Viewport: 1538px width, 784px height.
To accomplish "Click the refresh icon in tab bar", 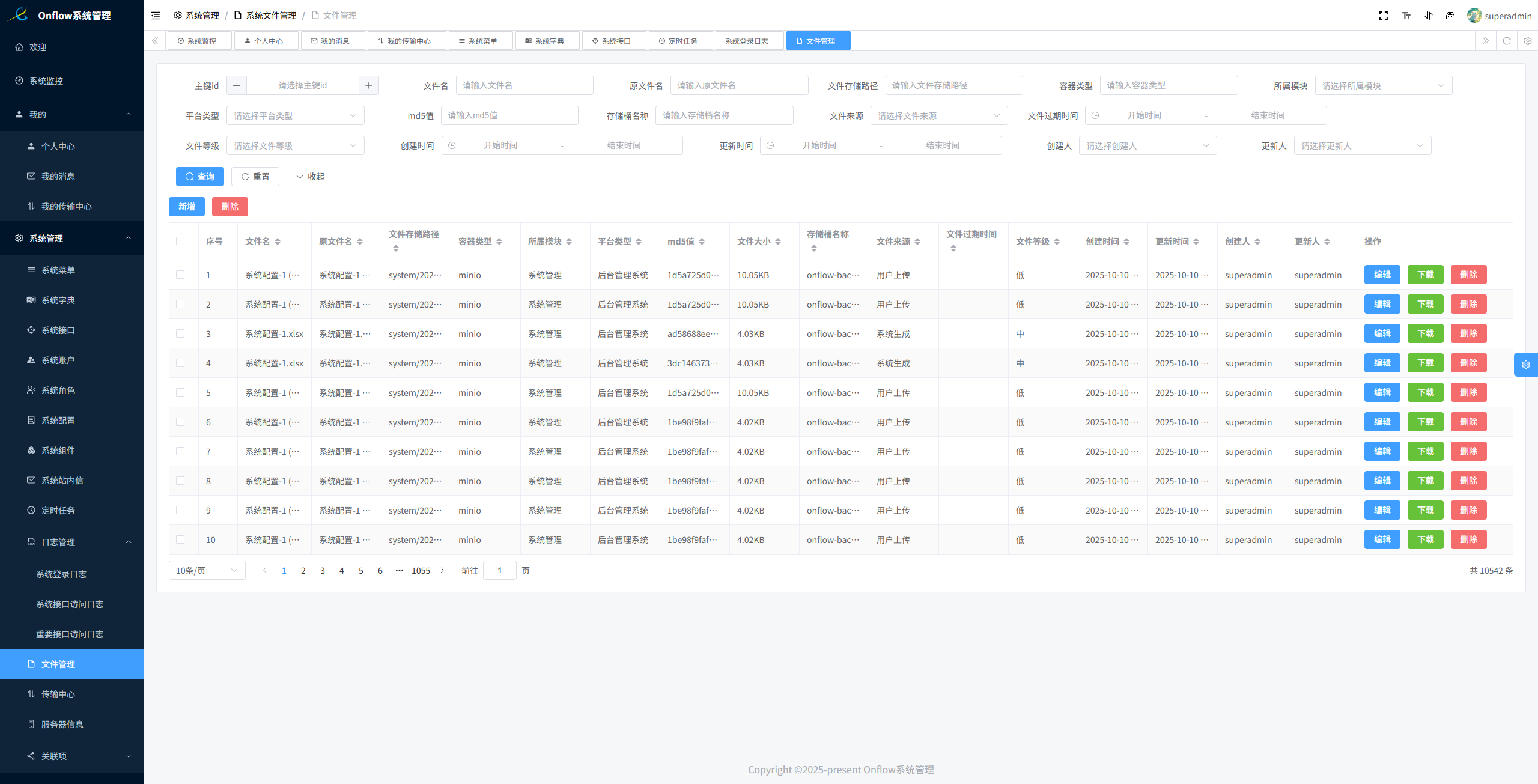I will 1506,41.
